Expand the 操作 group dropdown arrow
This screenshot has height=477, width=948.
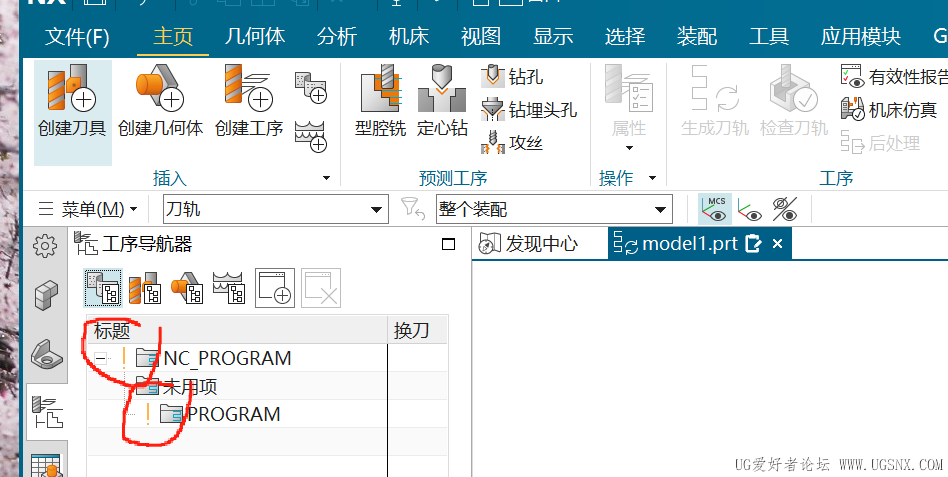(x=652, y=178)
